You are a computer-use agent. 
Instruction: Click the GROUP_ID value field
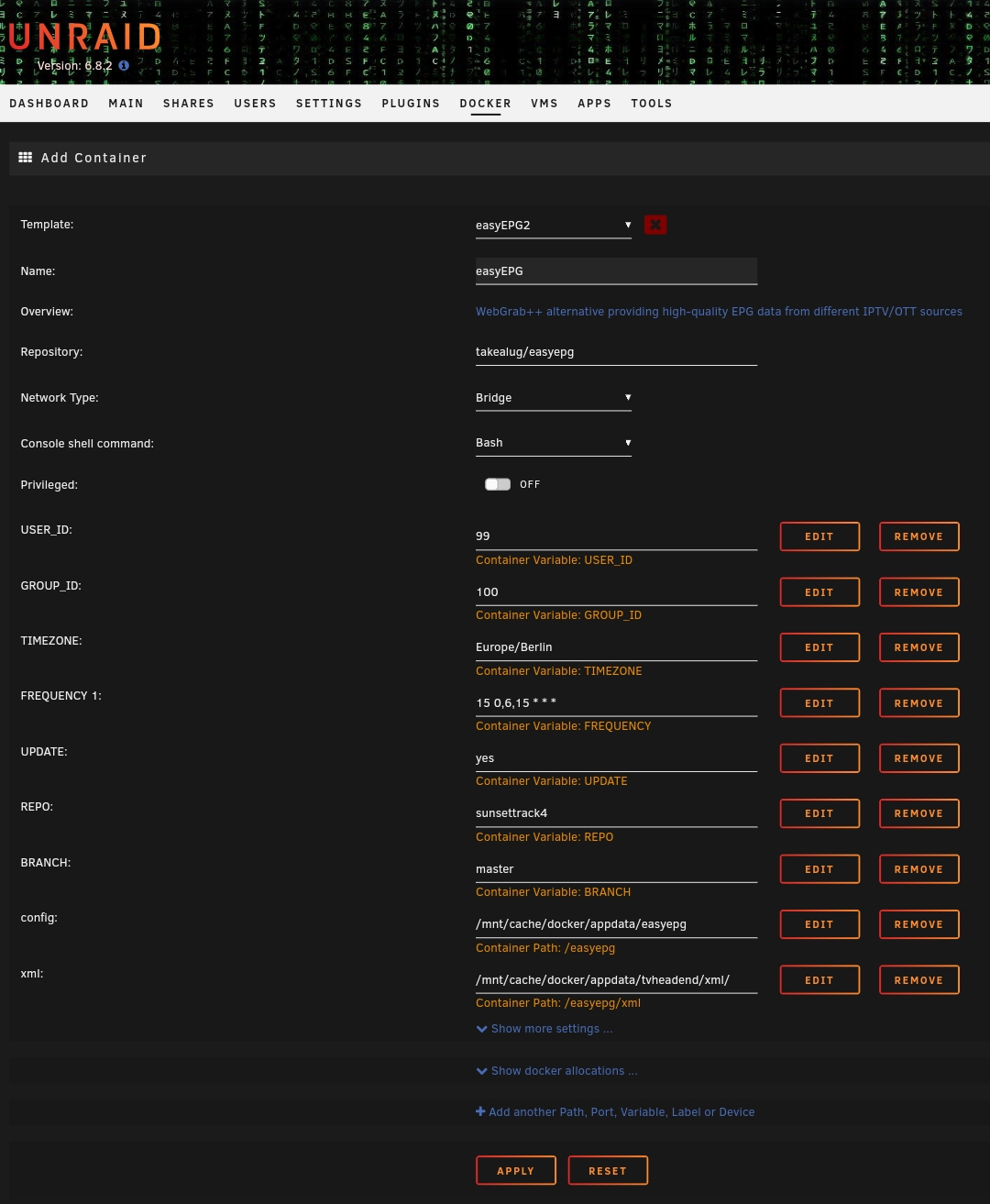coord(616,592)
